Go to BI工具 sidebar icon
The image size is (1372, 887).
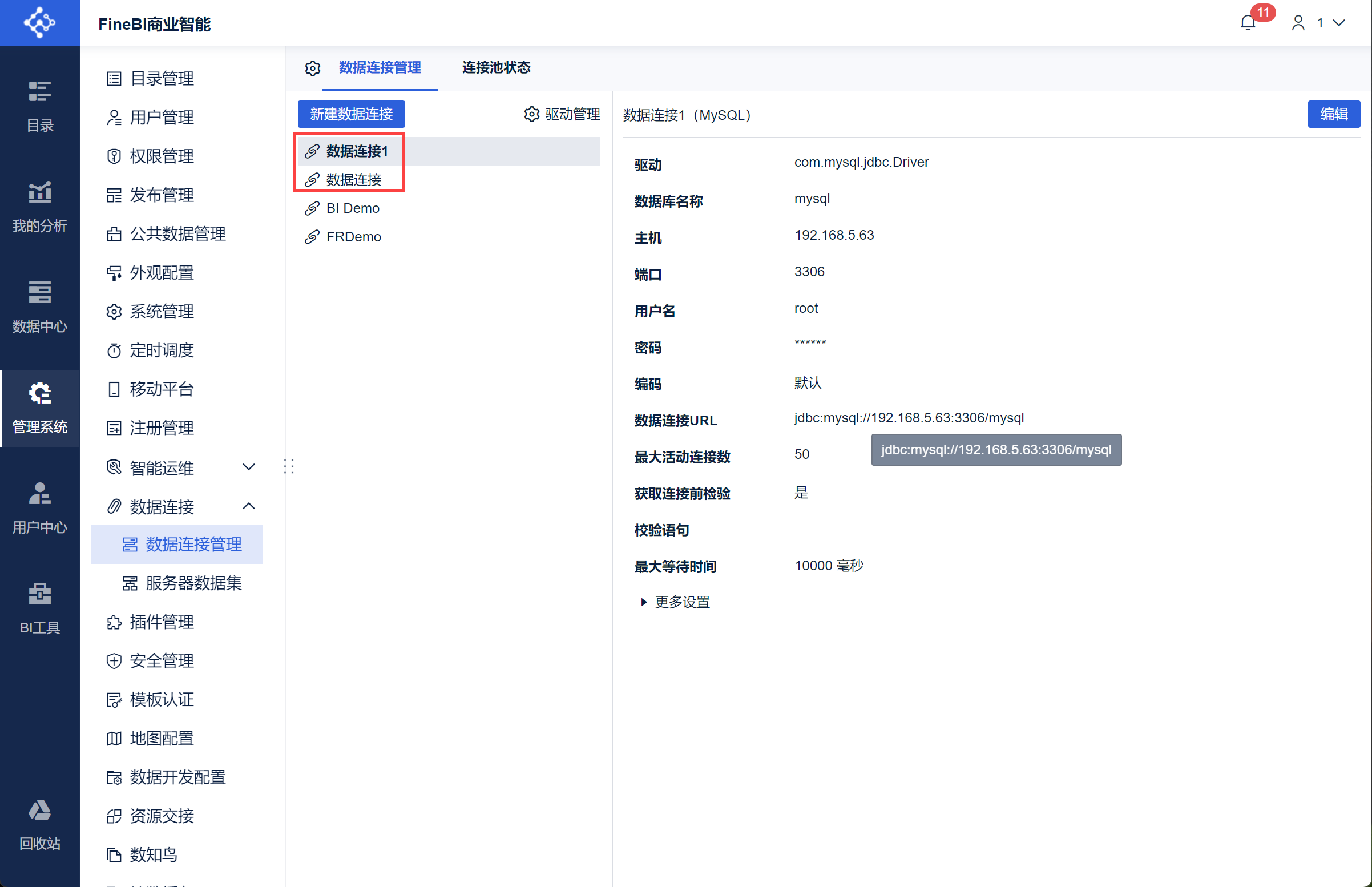pos(40,608)
